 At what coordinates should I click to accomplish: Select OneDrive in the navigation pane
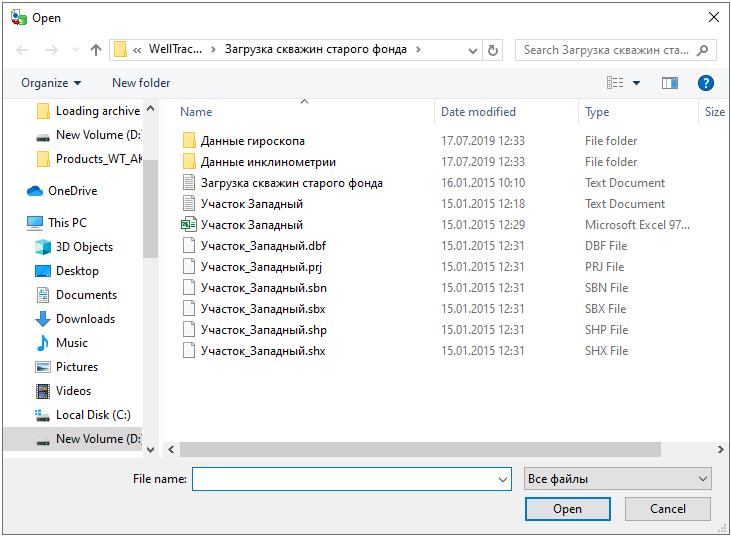[x=72, y=191]
